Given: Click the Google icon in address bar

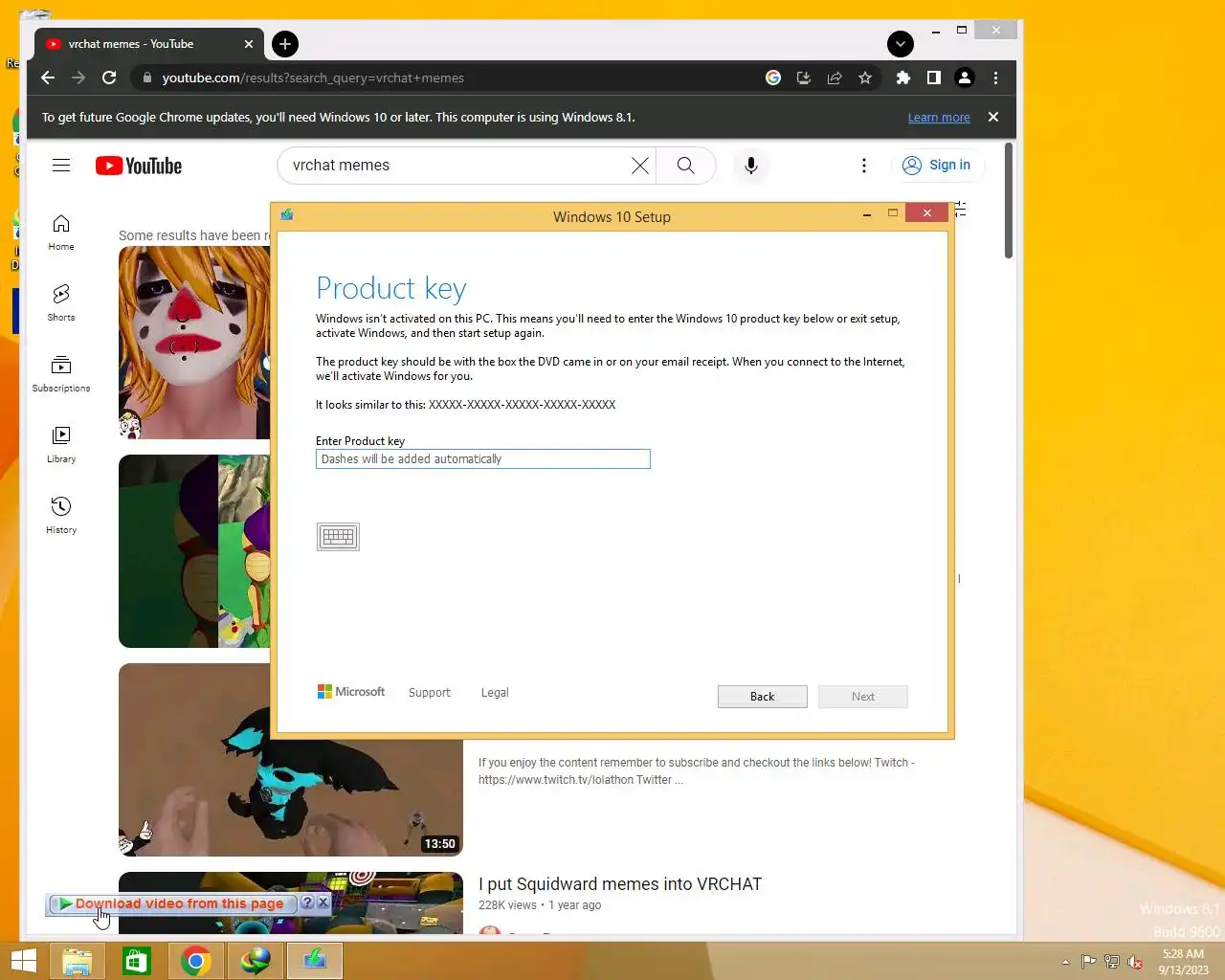Looking at the screenshot, I should (x=773, y=78).
